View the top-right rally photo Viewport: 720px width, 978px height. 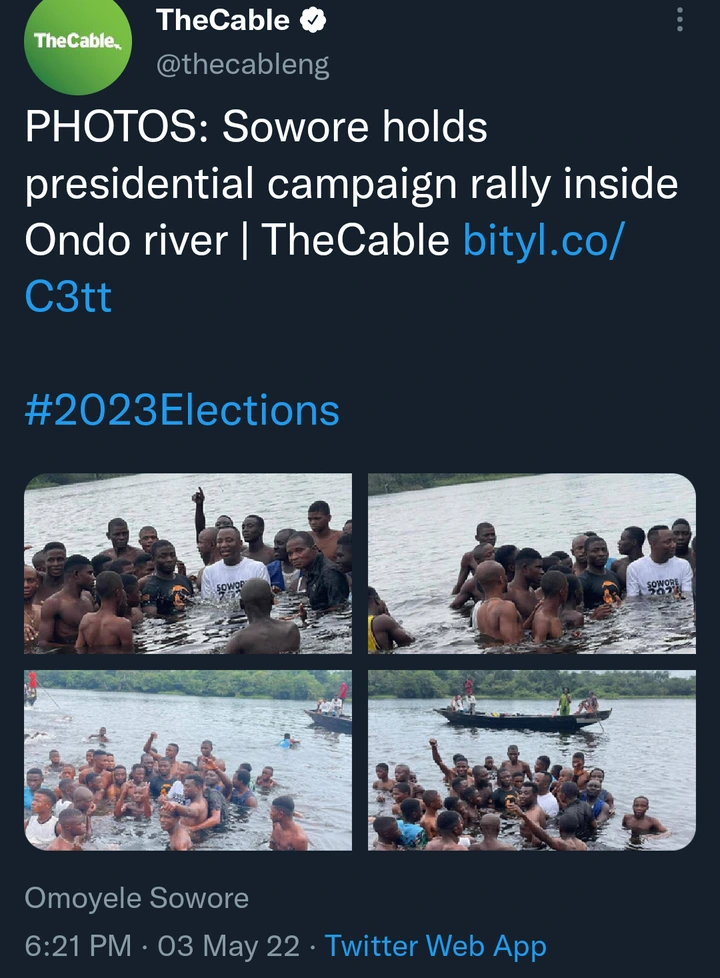[531, 563]
